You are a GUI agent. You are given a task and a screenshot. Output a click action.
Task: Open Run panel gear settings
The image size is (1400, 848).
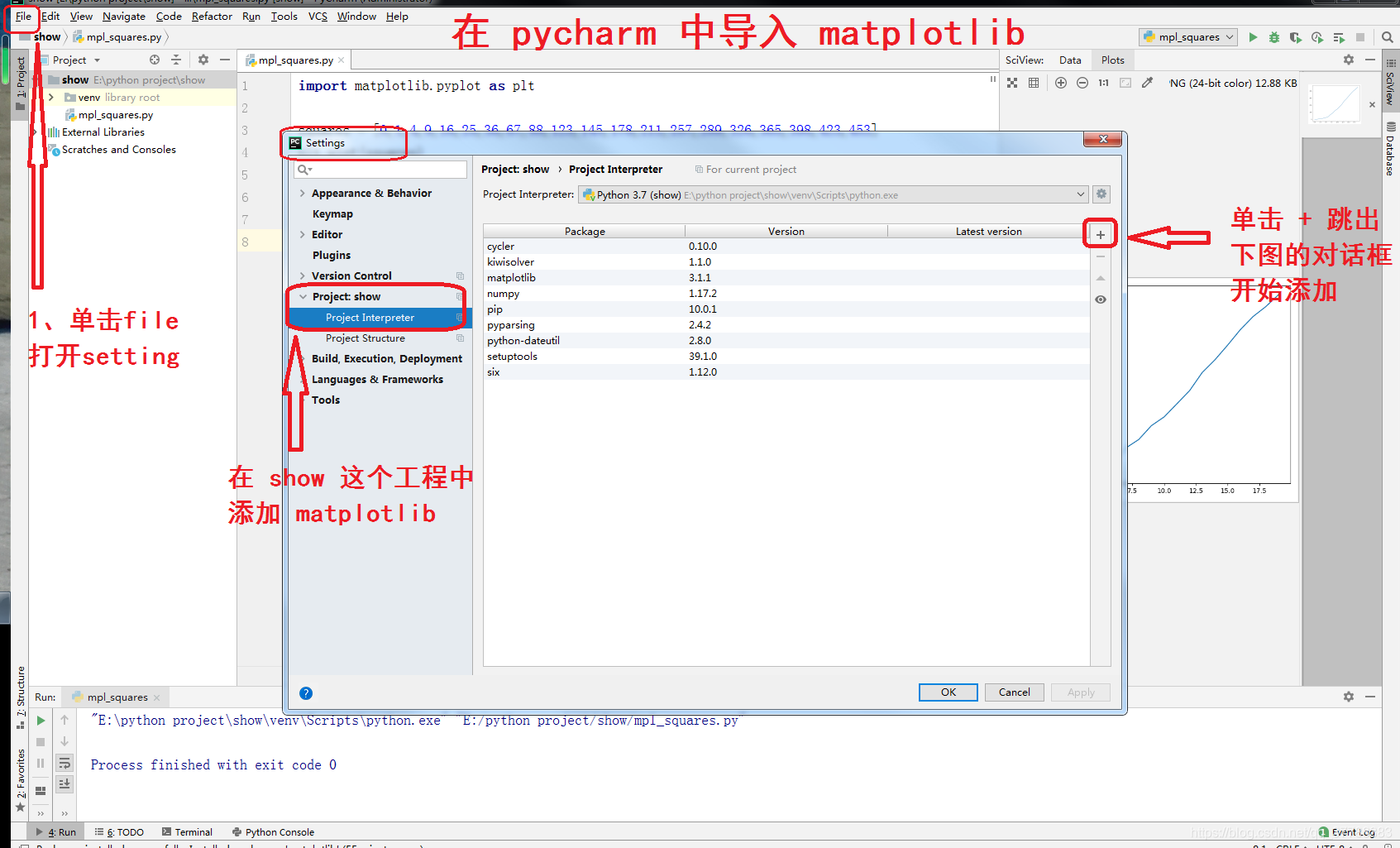pyautogui.click(x=1349, y=697)
